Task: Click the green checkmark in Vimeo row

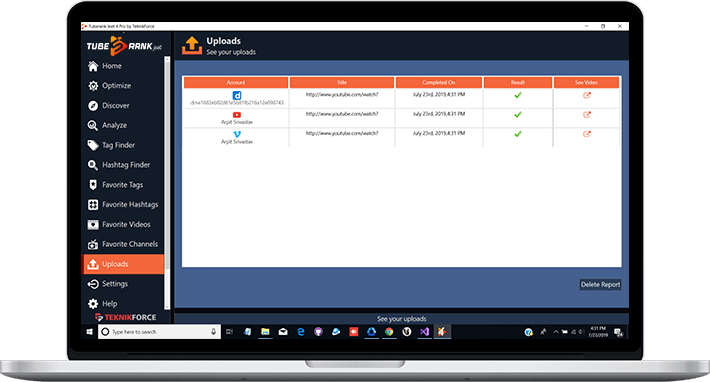Action: (518, 134)
